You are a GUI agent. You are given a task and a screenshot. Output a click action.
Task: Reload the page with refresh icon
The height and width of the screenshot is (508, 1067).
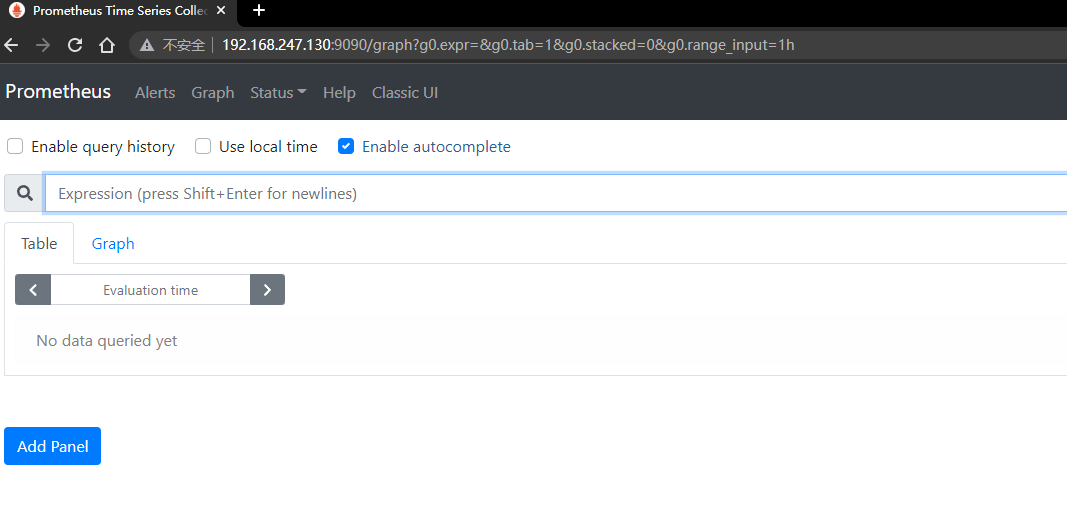tap(75, 46)
